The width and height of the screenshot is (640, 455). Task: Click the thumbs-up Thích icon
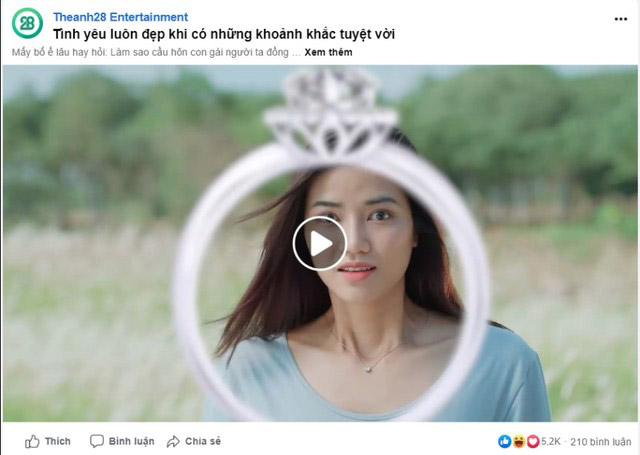coord(33,441)
